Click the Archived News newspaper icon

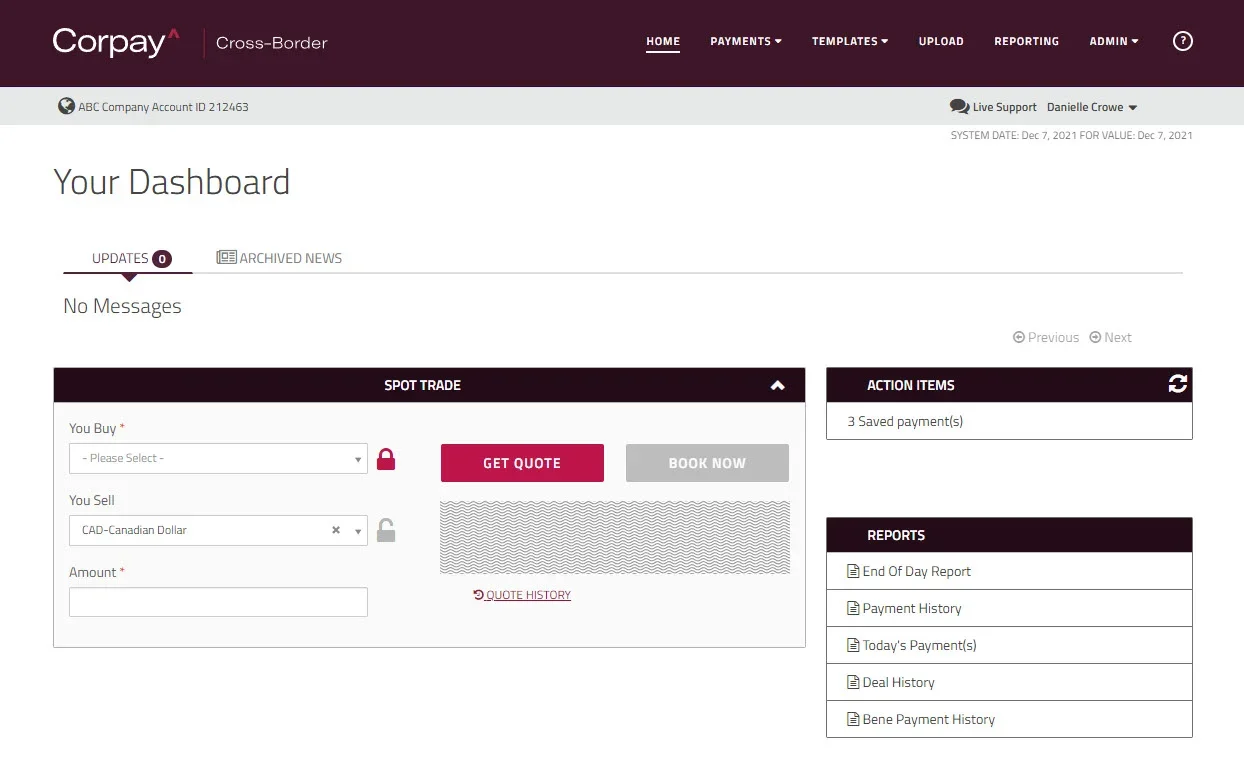click(x=226, y=258)
